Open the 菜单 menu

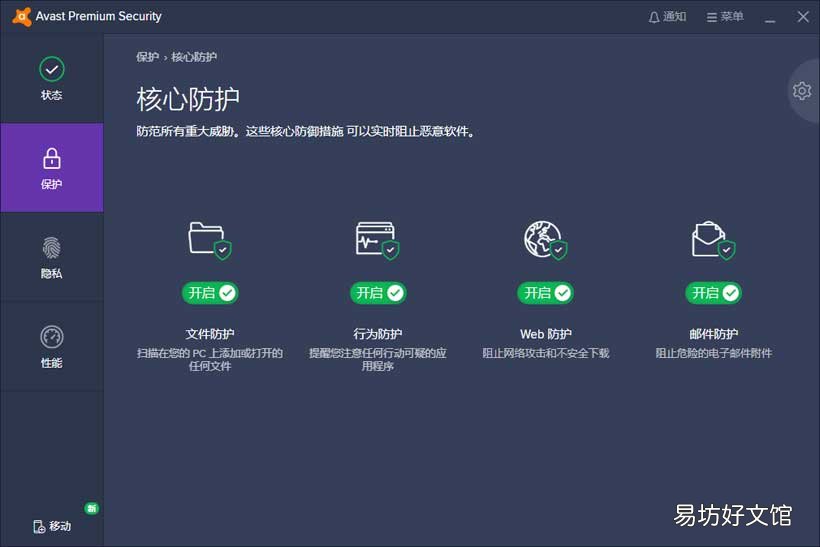[x=725, y=17]
